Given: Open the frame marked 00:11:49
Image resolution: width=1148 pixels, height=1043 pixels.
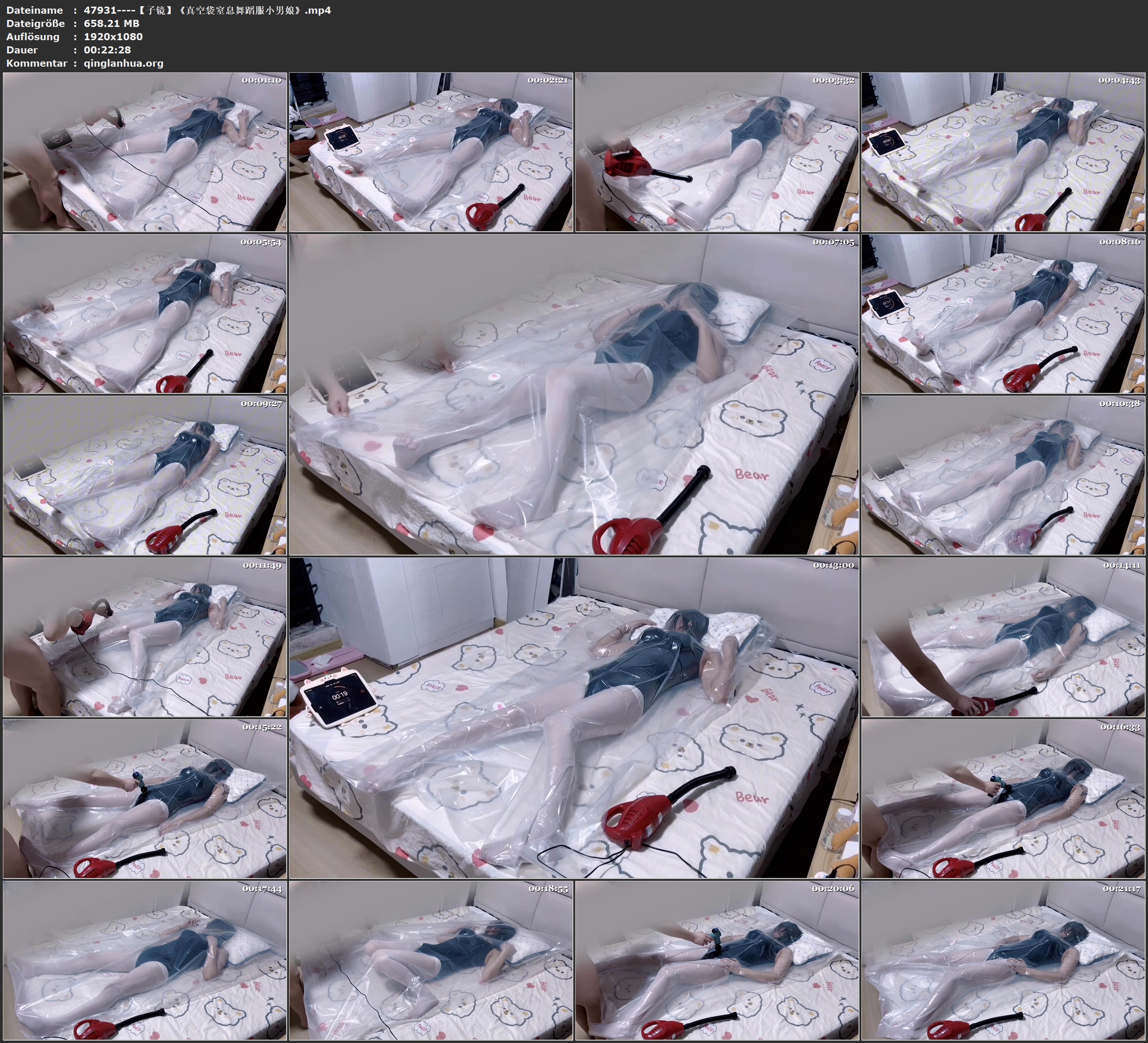Looking at the screenshot, I should click(x=145, y=636).
